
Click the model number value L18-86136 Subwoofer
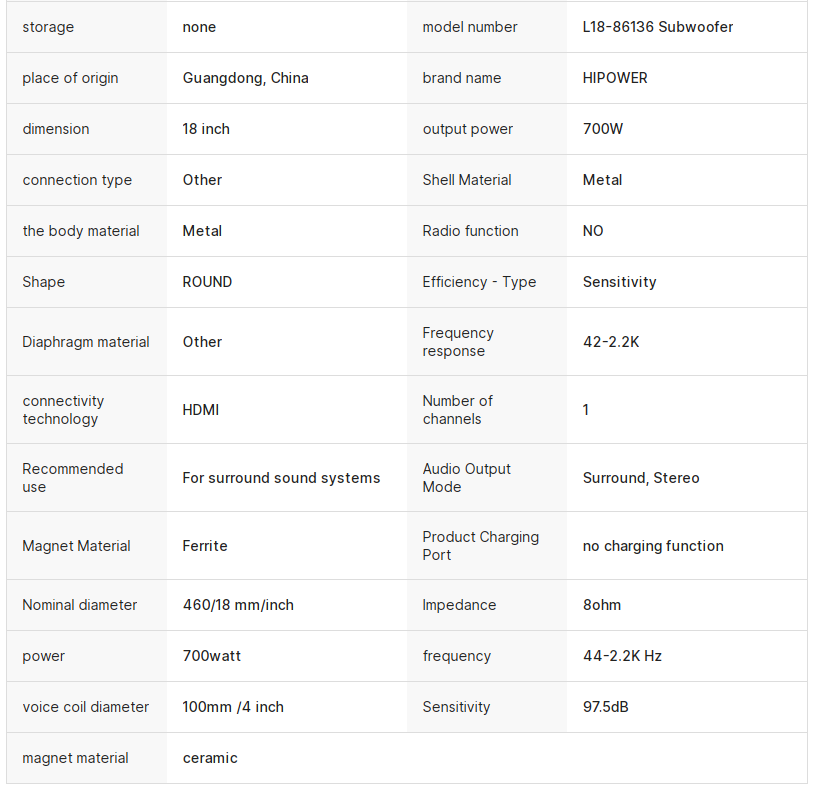[657, 27]
